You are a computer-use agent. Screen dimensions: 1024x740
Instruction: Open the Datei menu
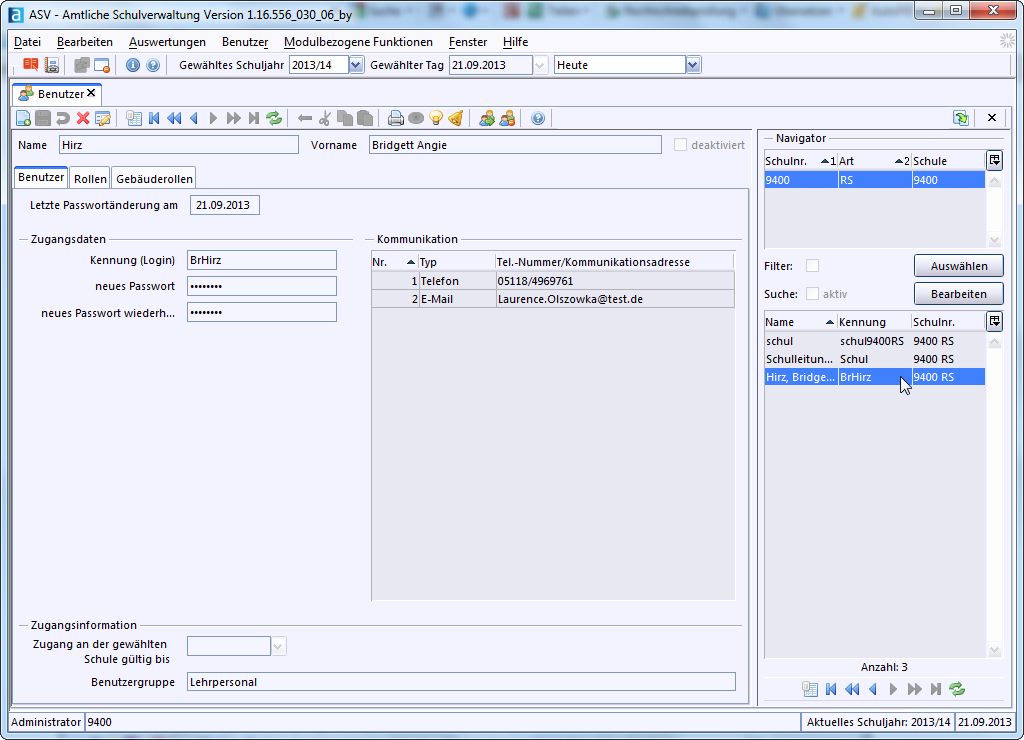click(27, 42)
